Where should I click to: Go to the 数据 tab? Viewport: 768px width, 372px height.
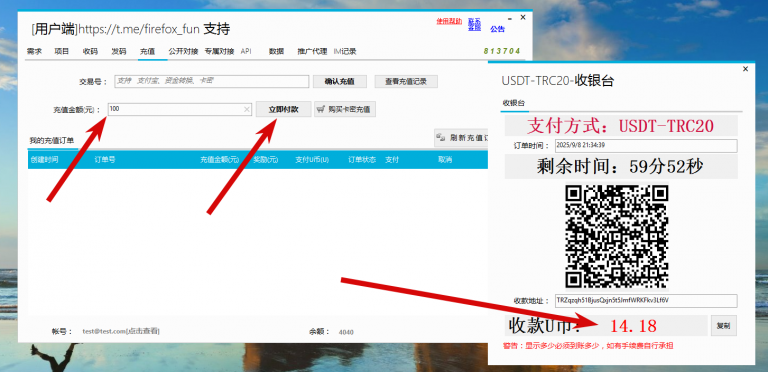tap(276, 51)
